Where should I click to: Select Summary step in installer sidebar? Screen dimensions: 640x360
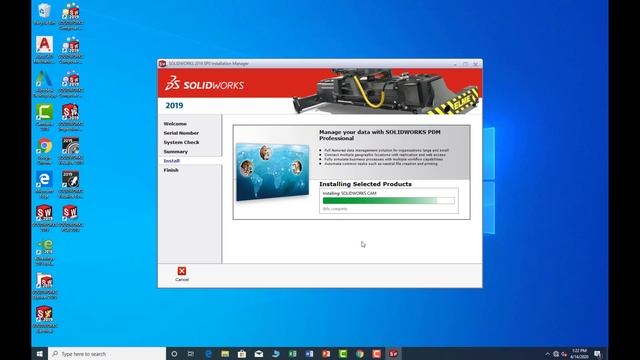tap(176, 152)
